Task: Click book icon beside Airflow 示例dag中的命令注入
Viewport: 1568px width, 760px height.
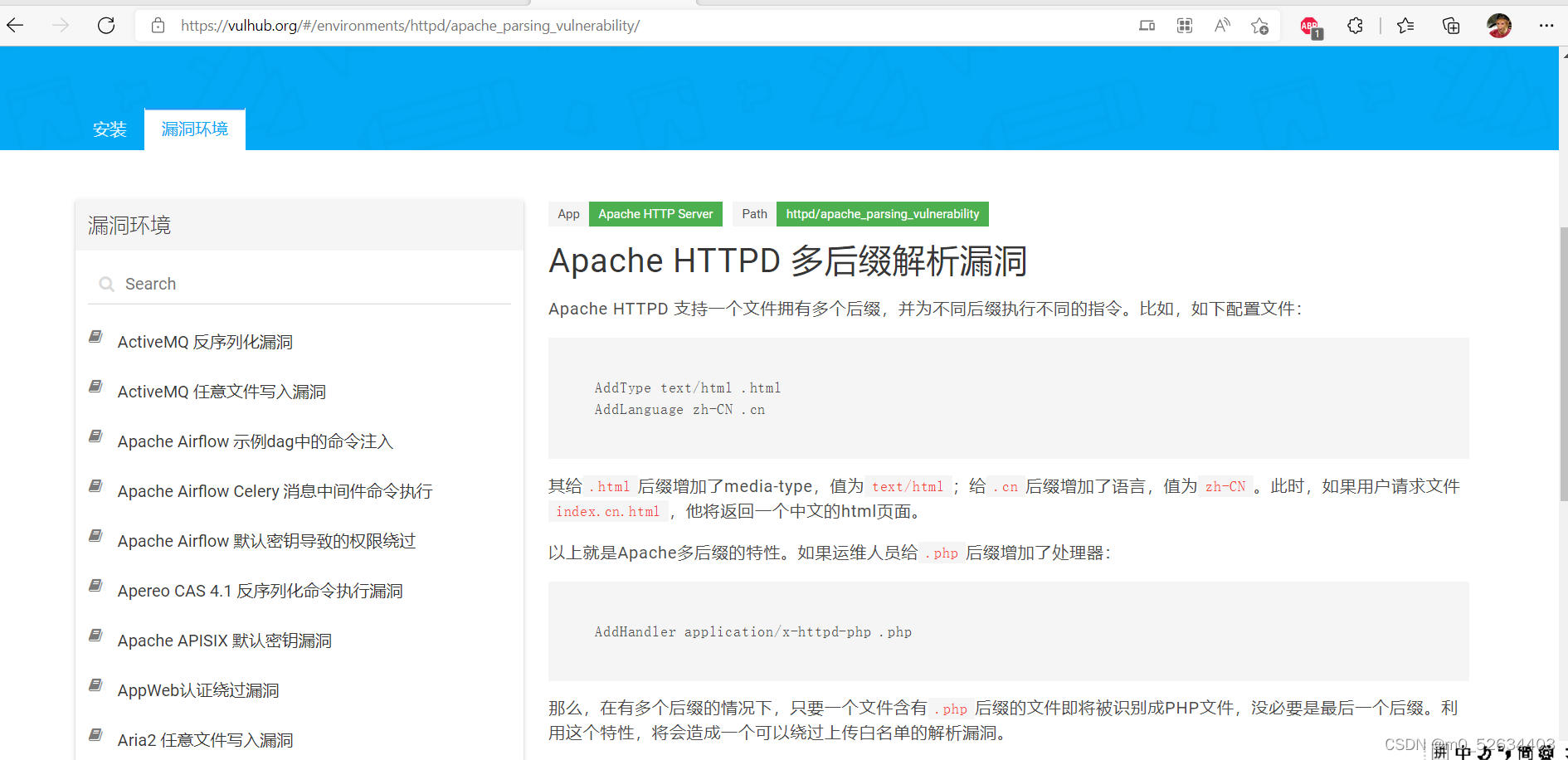Action: pyautogui.click(x=96, y=436)
